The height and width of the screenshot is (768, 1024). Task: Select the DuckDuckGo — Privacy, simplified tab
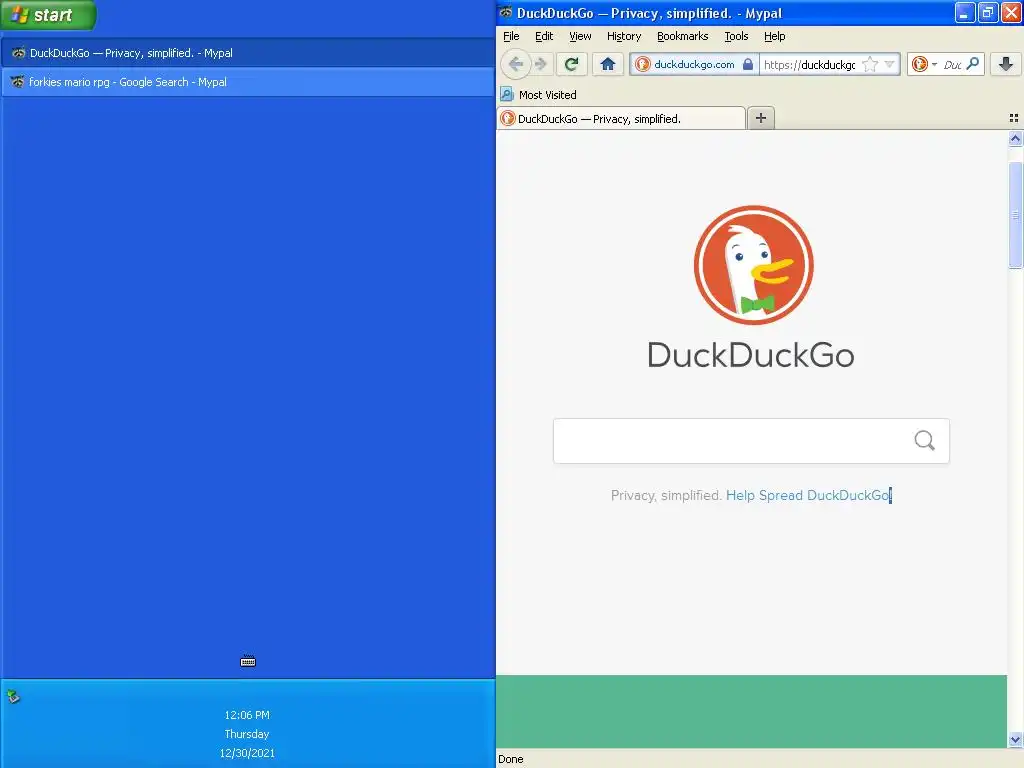621,119
